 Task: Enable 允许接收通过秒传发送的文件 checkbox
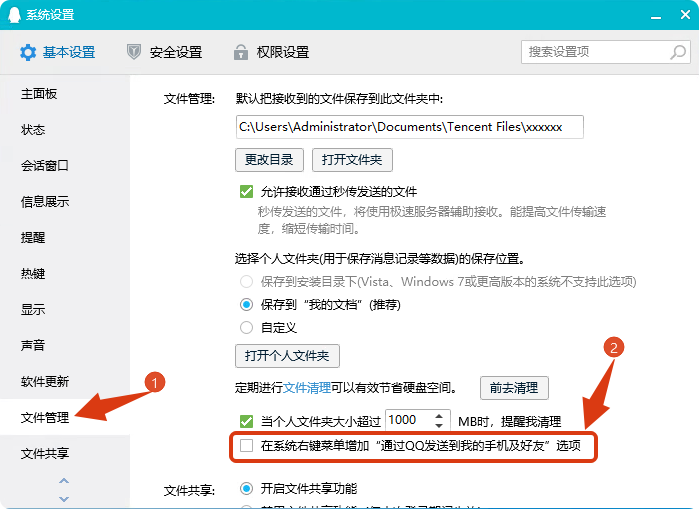246,192
